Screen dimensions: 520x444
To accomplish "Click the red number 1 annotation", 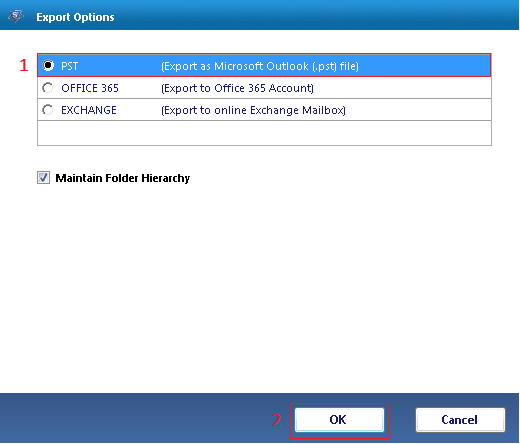I will (23, 65).
